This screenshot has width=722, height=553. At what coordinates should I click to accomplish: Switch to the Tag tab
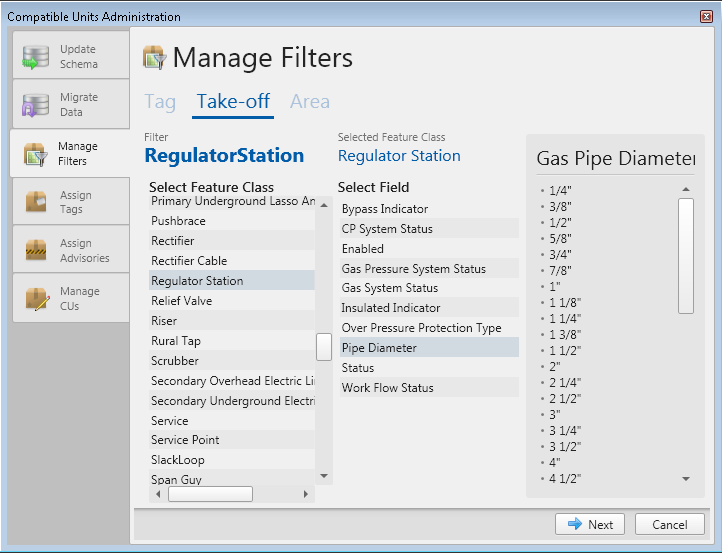tap(160, 101)
